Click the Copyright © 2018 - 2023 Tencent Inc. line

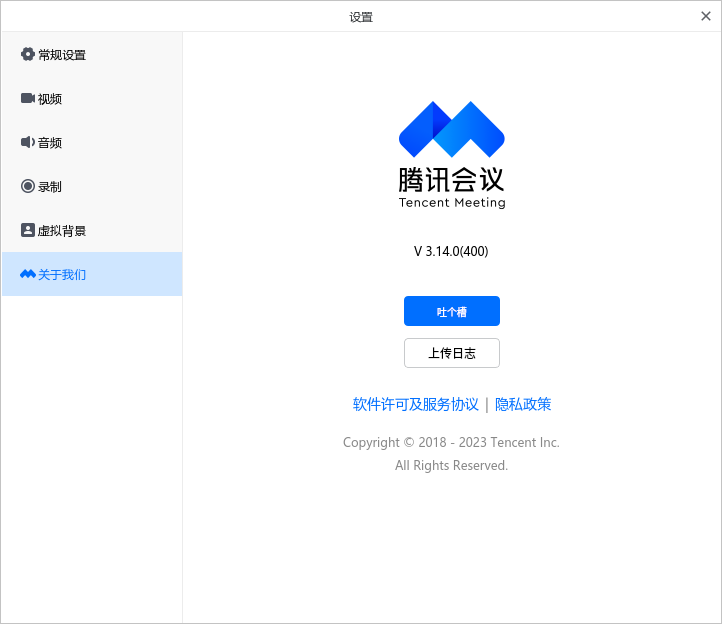tap(451, 442)
